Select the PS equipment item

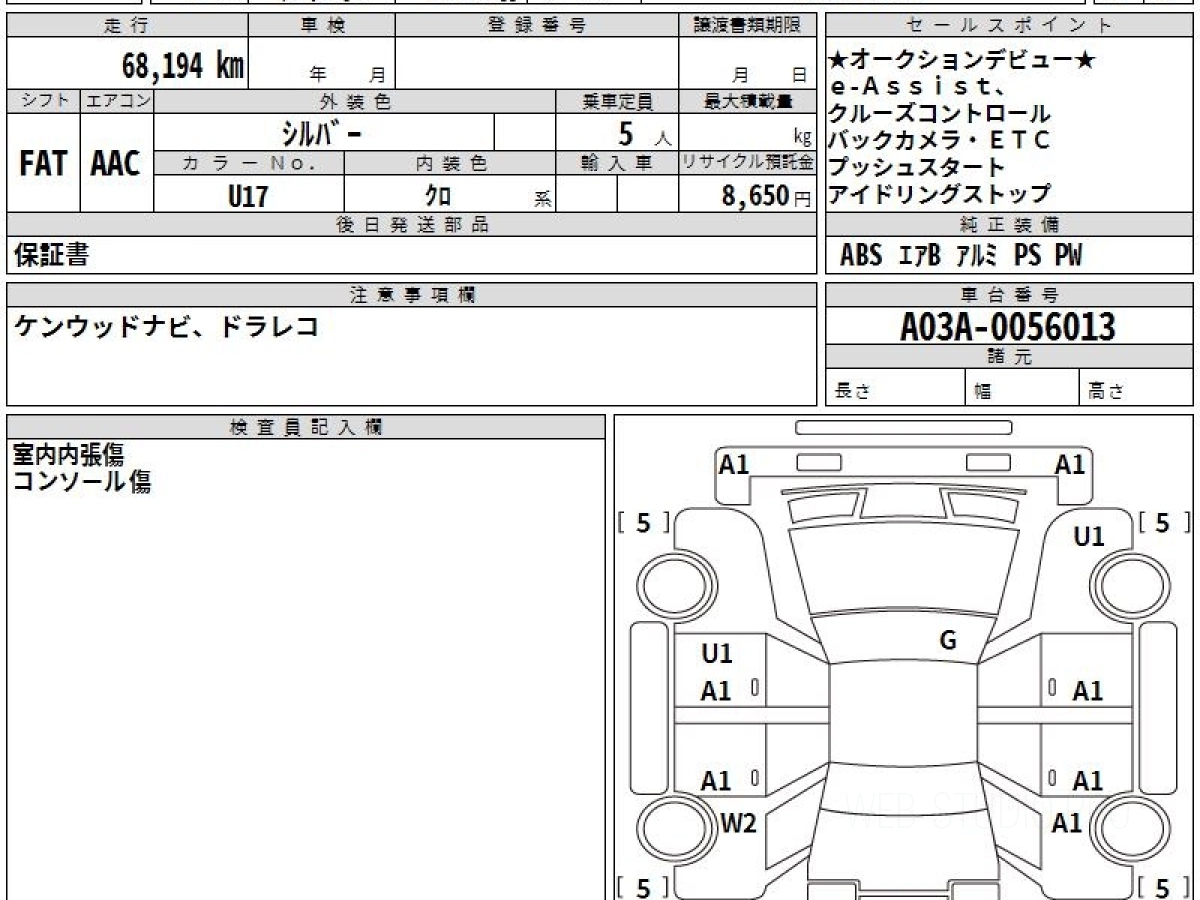(1027, 256)
